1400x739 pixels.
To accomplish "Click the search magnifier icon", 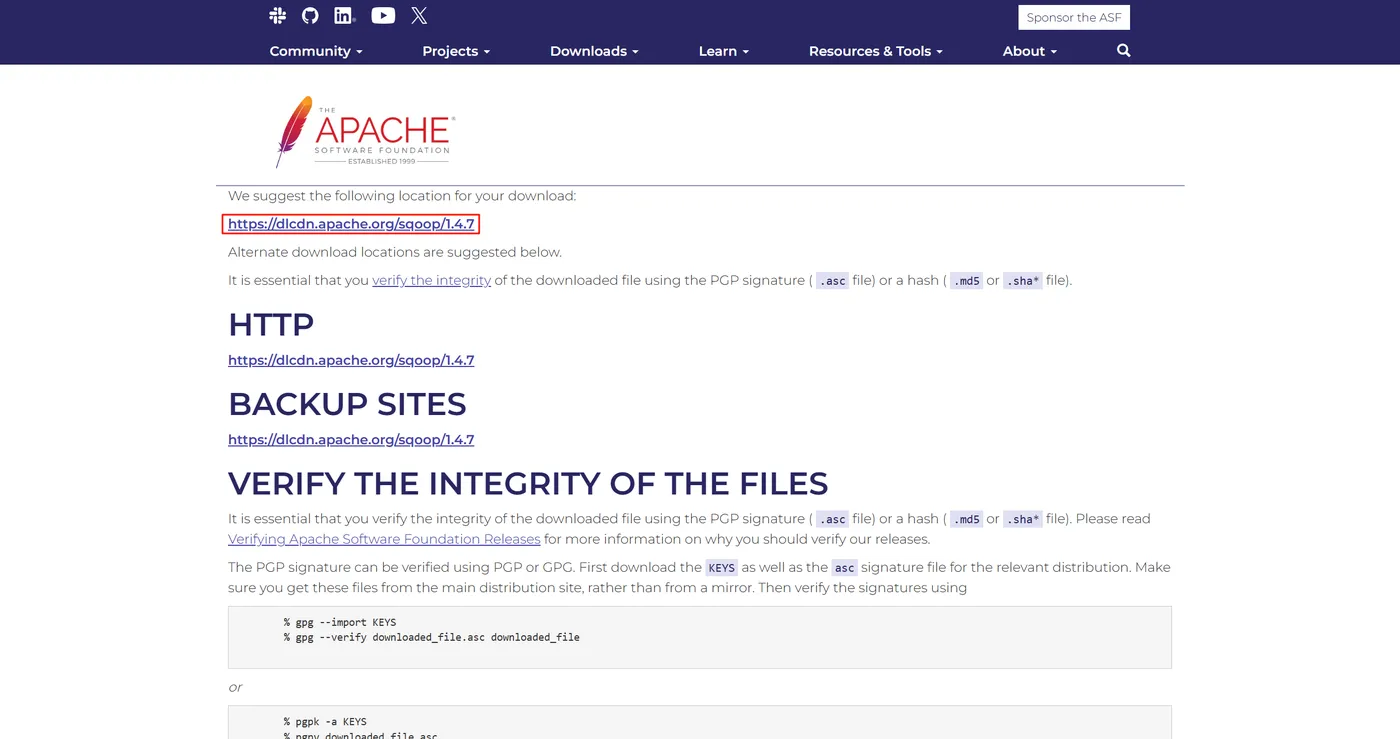I will (1124, 50).
